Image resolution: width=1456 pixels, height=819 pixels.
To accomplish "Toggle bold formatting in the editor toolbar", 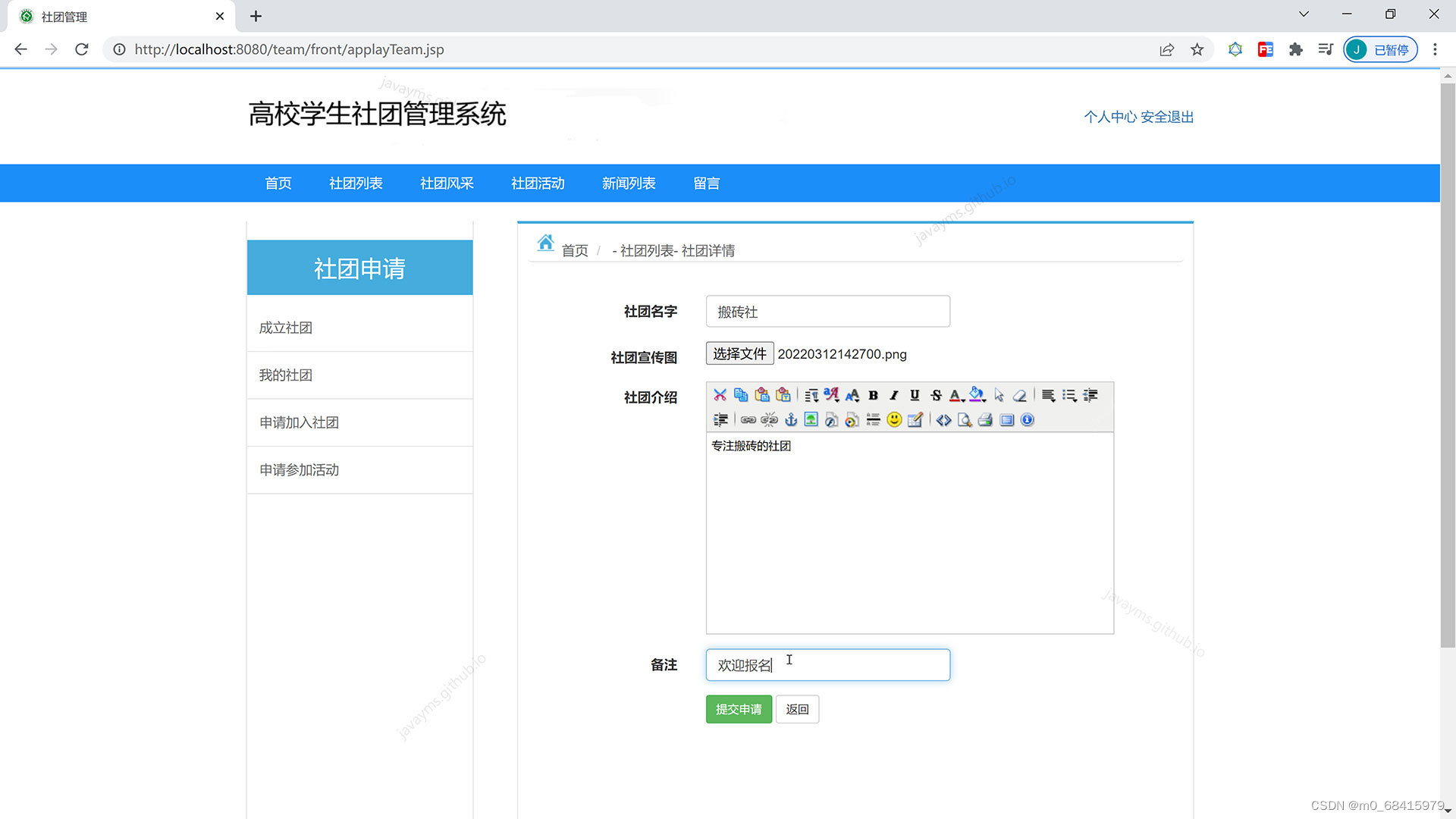I will (873, 395).
